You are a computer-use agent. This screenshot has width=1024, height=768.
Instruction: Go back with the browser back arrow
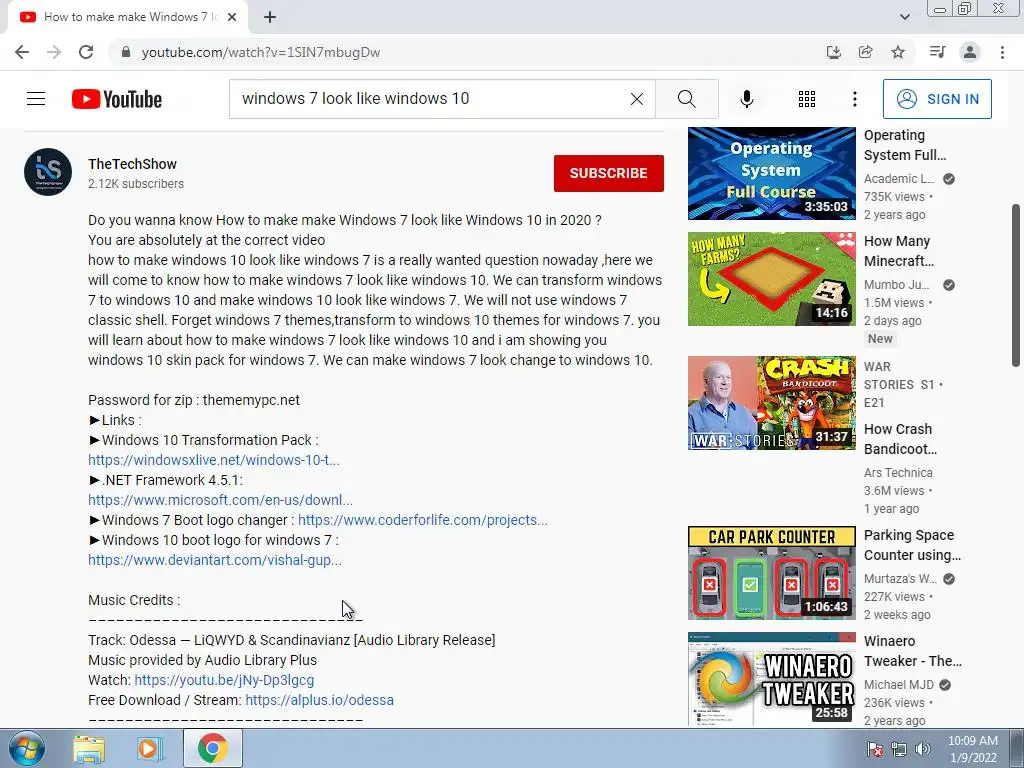22,52
